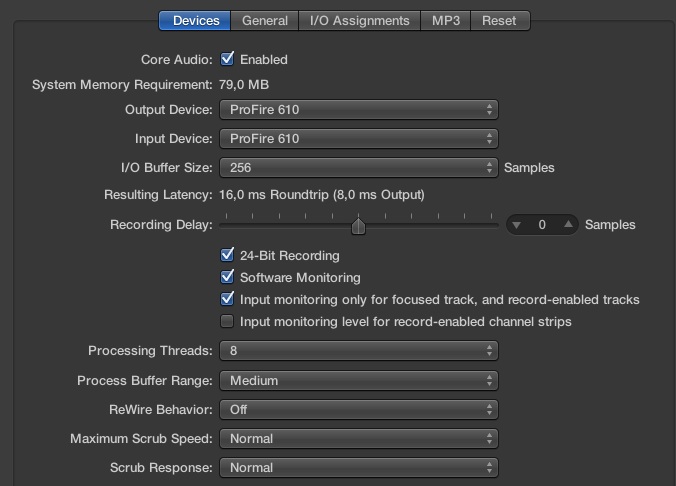Expand Process Buffer Range selector
The image size is (676, 486).
point(358,380)
